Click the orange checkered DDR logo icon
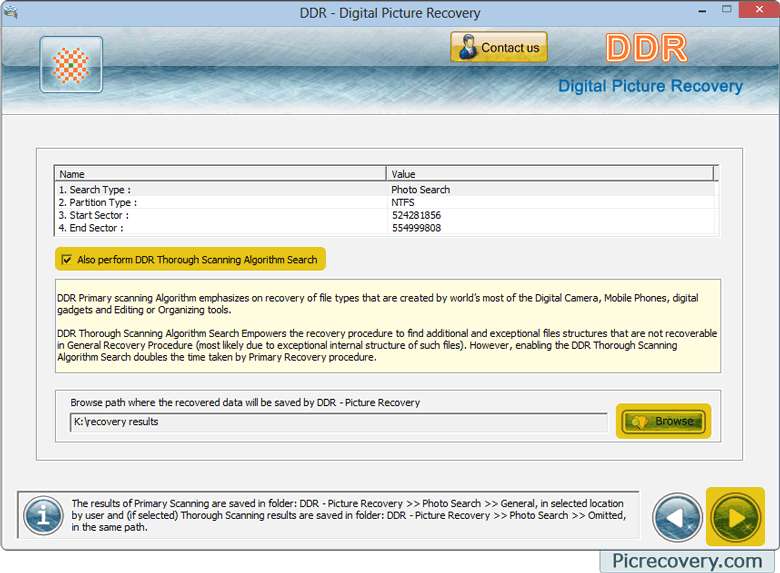Screen dimensions: 780x573 tap(71, 65)
